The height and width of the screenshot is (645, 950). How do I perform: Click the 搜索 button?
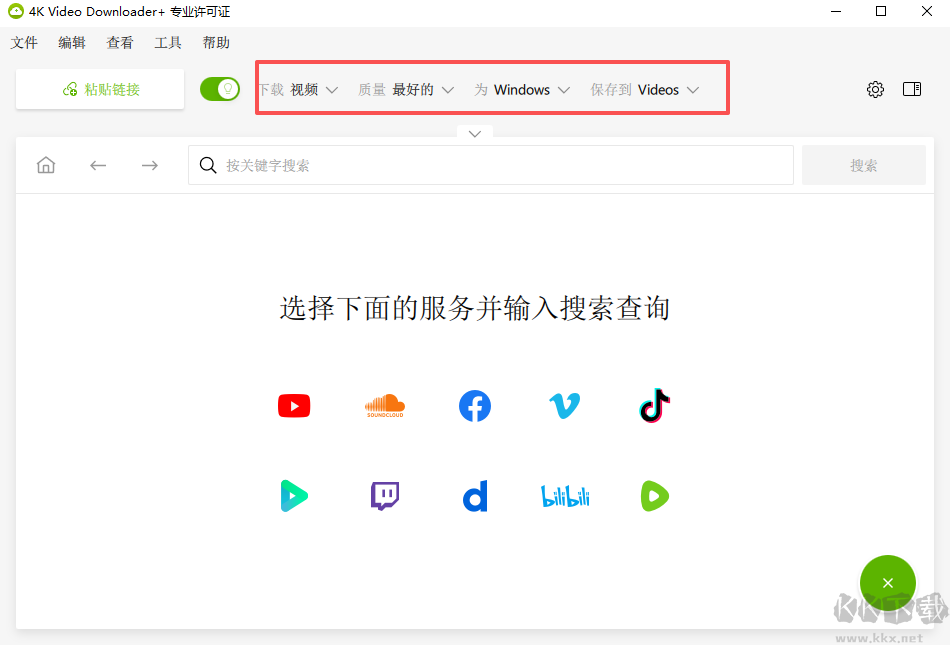[863, 164]
